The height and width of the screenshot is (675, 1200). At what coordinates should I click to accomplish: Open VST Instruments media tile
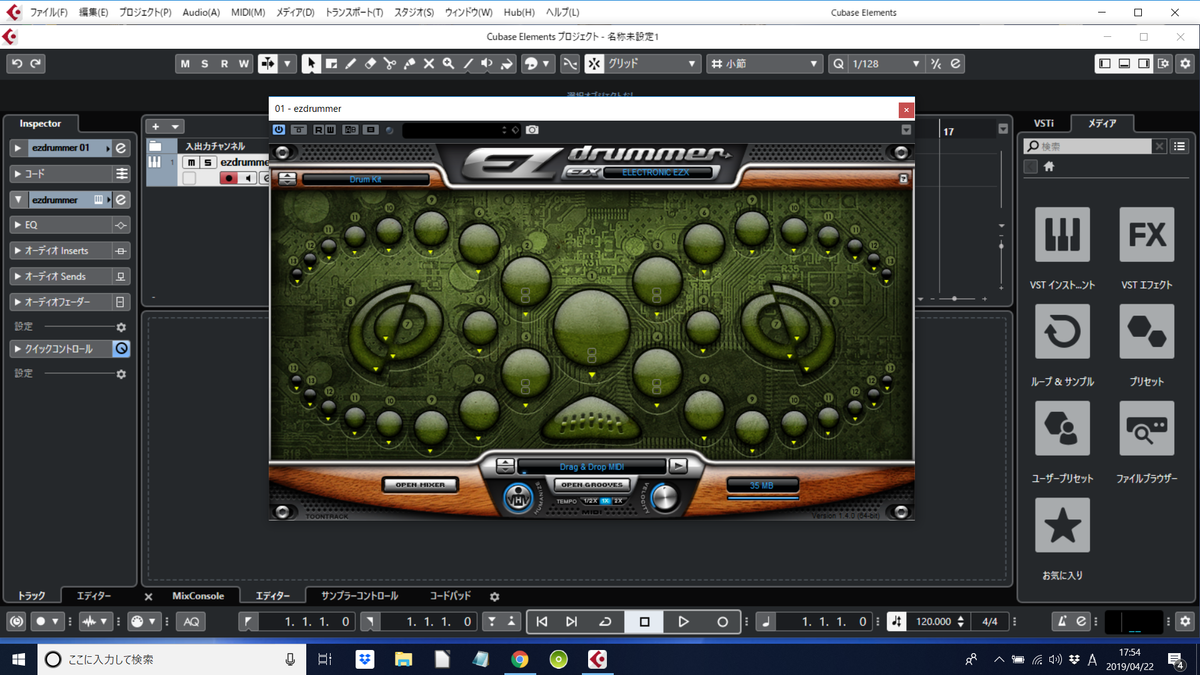click(1062, 235)
